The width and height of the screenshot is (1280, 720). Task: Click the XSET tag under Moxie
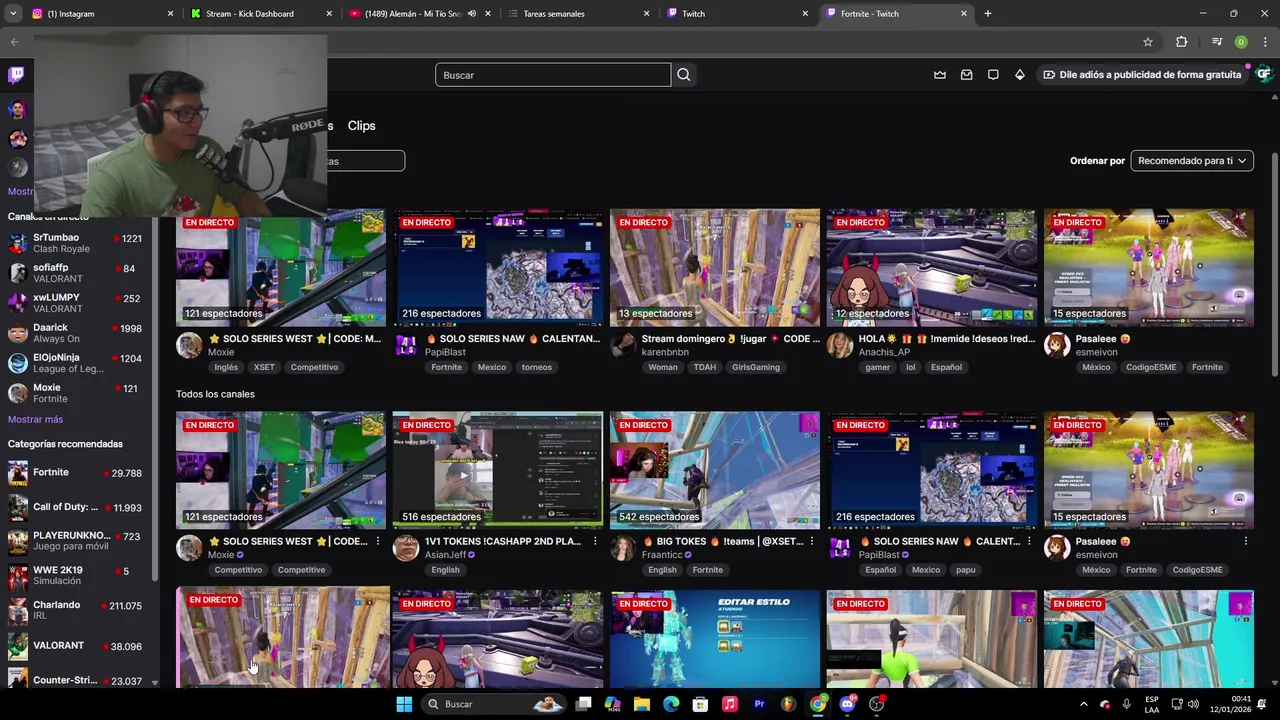tap(264, 367)
